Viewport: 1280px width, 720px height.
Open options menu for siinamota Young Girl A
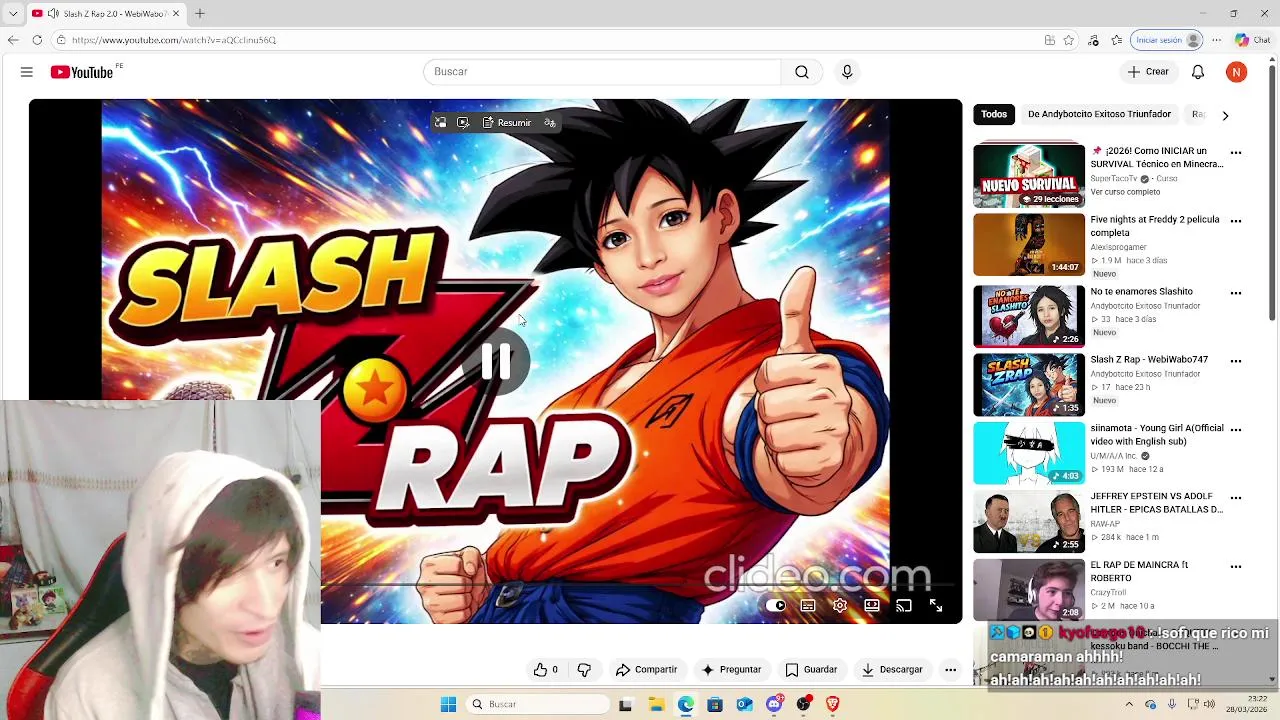[1236, 429]
